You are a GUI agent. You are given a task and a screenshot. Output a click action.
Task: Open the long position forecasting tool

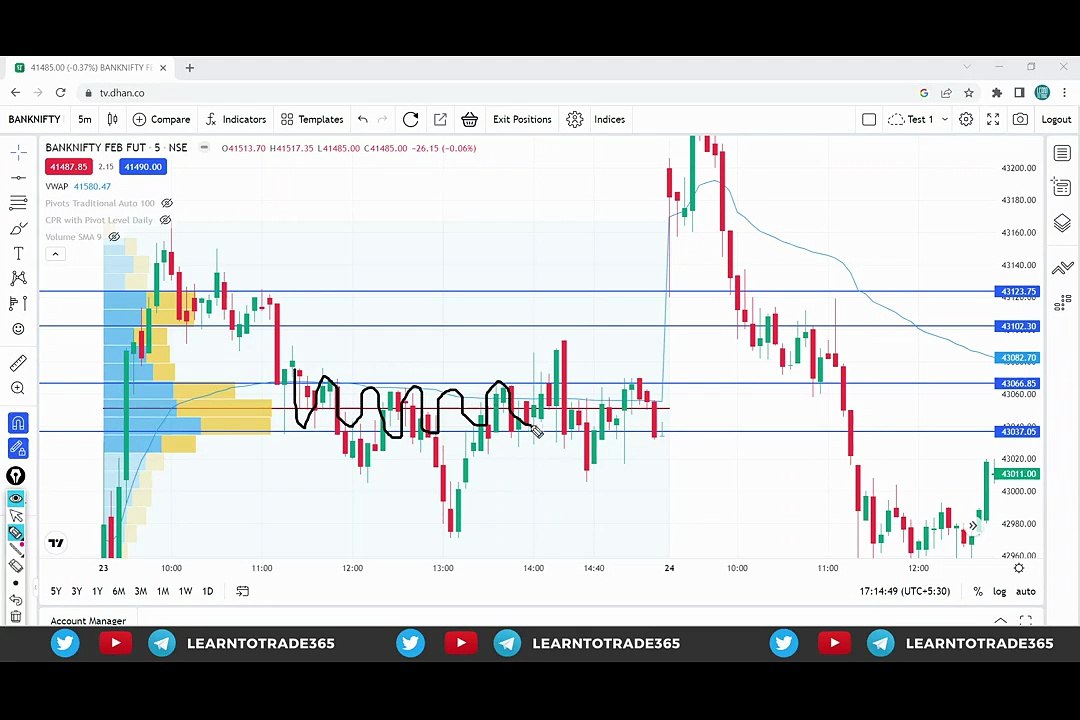[x=19, y=303]
